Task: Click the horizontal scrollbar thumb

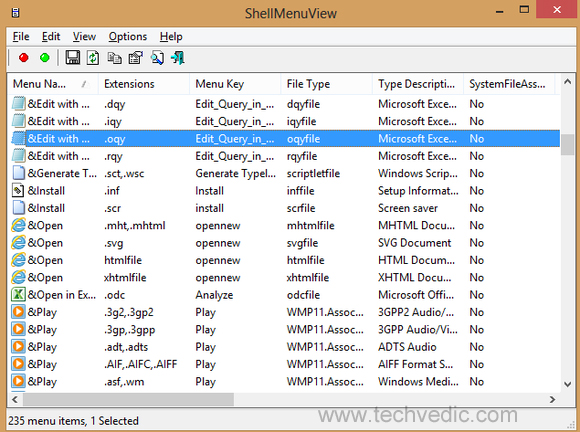Action: pos(128,399)
